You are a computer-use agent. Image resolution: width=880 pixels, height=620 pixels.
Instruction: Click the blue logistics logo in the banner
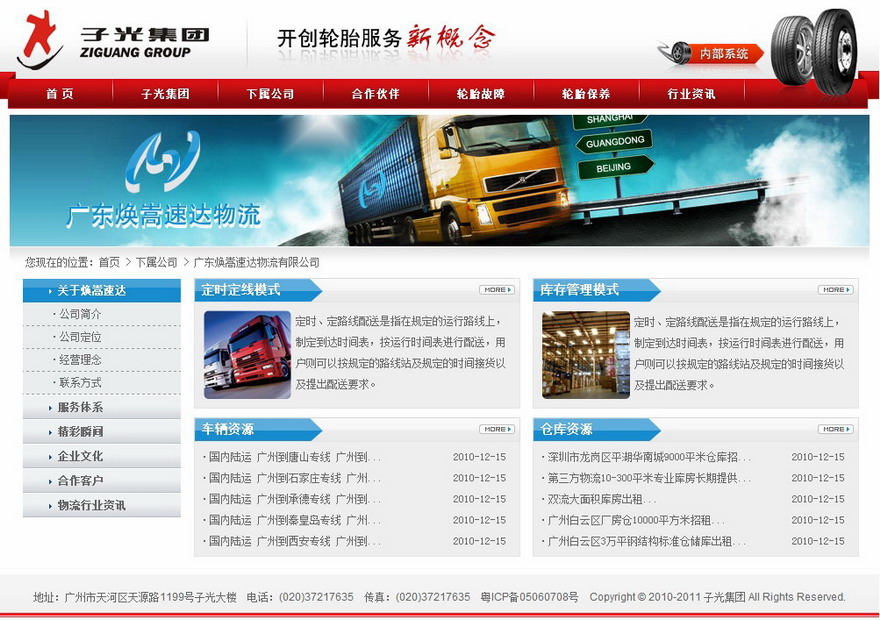point(163,160)
